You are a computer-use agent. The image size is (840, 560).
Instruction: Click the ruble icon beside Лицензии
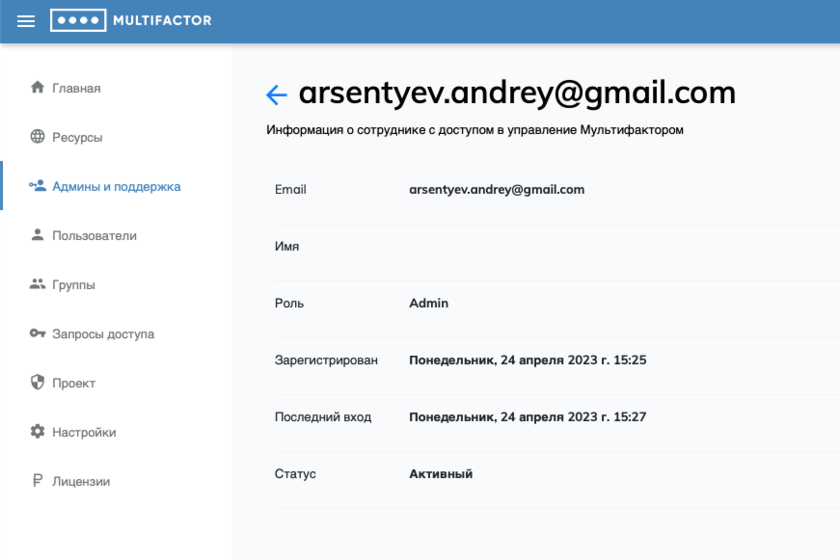click(x=38, y=481)
